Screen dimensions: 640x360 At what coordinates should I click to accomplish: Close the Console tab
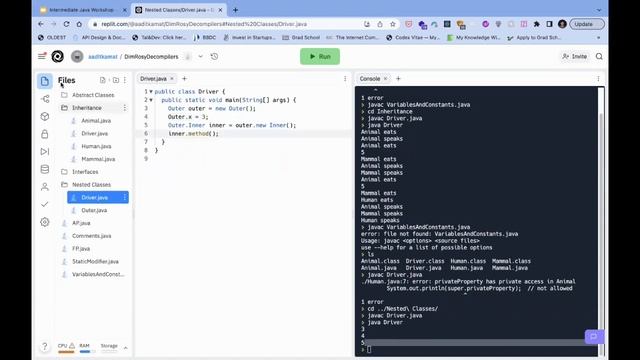[x=386, y=78]
